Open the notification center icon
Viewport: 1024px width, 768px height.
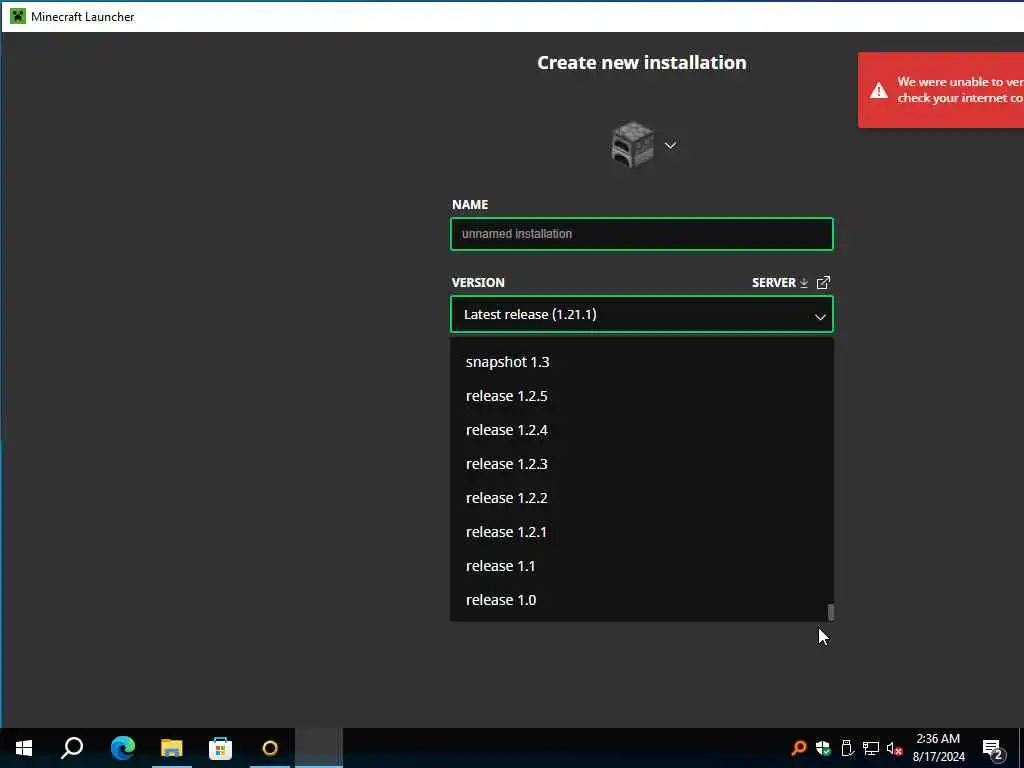[993, 748]
